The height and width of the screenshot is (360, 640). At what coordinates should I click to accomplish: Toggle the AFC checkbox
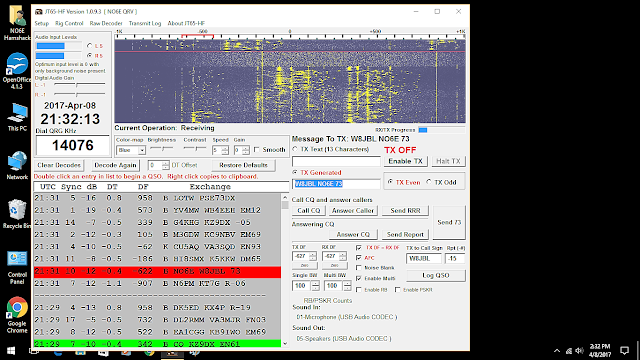pyautogui.click(x=359, y=258)
